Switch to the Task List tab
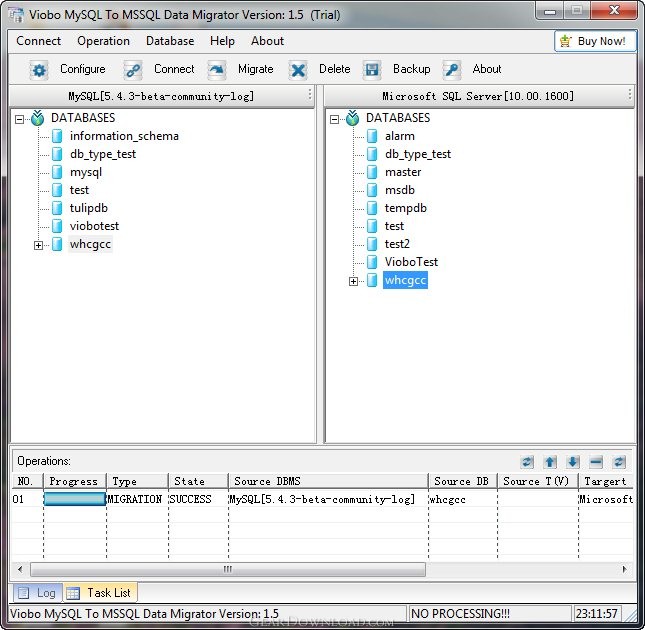Viewport: 645px width, 630px height. [x=100, y=593]
